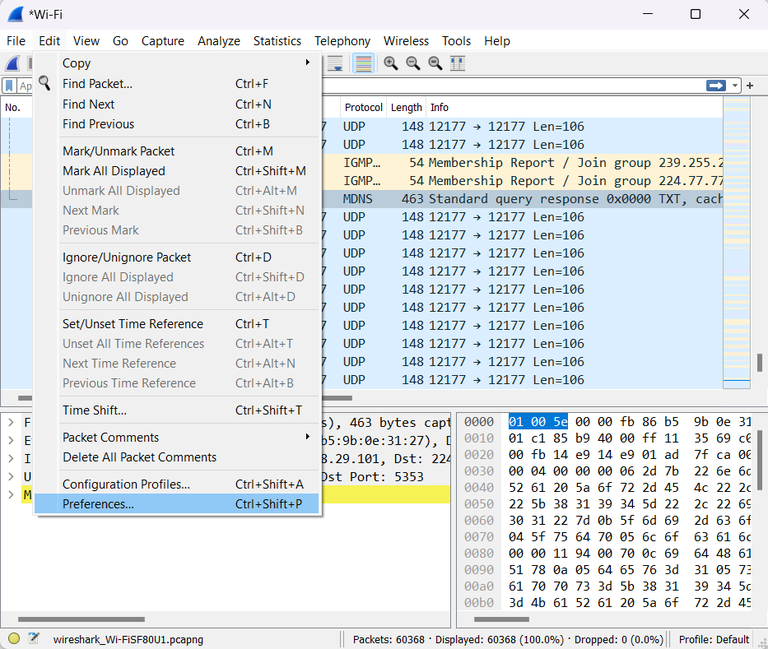Click the zoom out magnifier icon
The height and width of the screenshot is (649, 768).
tap(413, 63)
